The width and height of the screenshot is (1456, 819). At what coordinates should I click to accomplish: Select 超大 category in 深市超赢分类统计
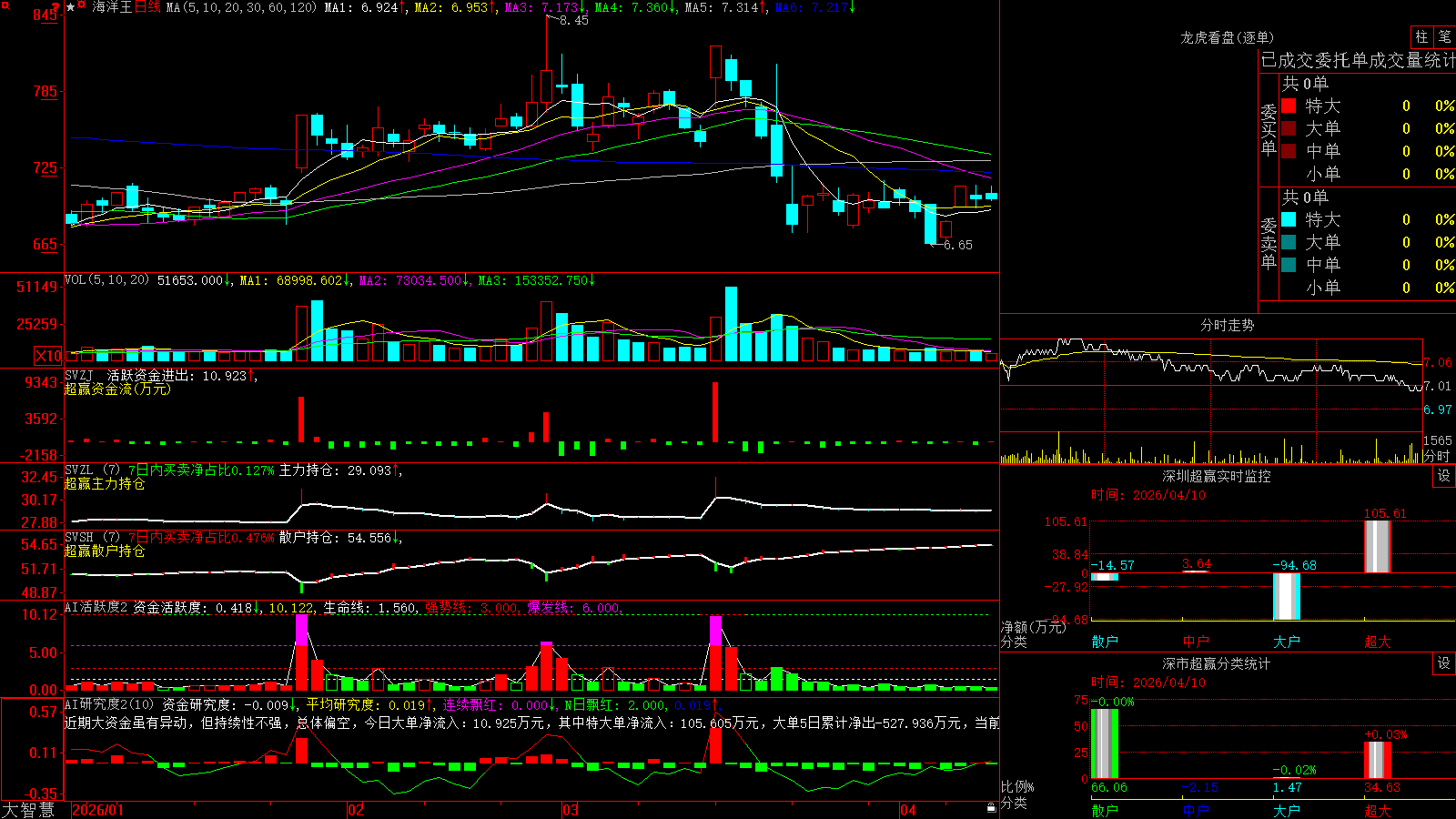(1378, 810)
